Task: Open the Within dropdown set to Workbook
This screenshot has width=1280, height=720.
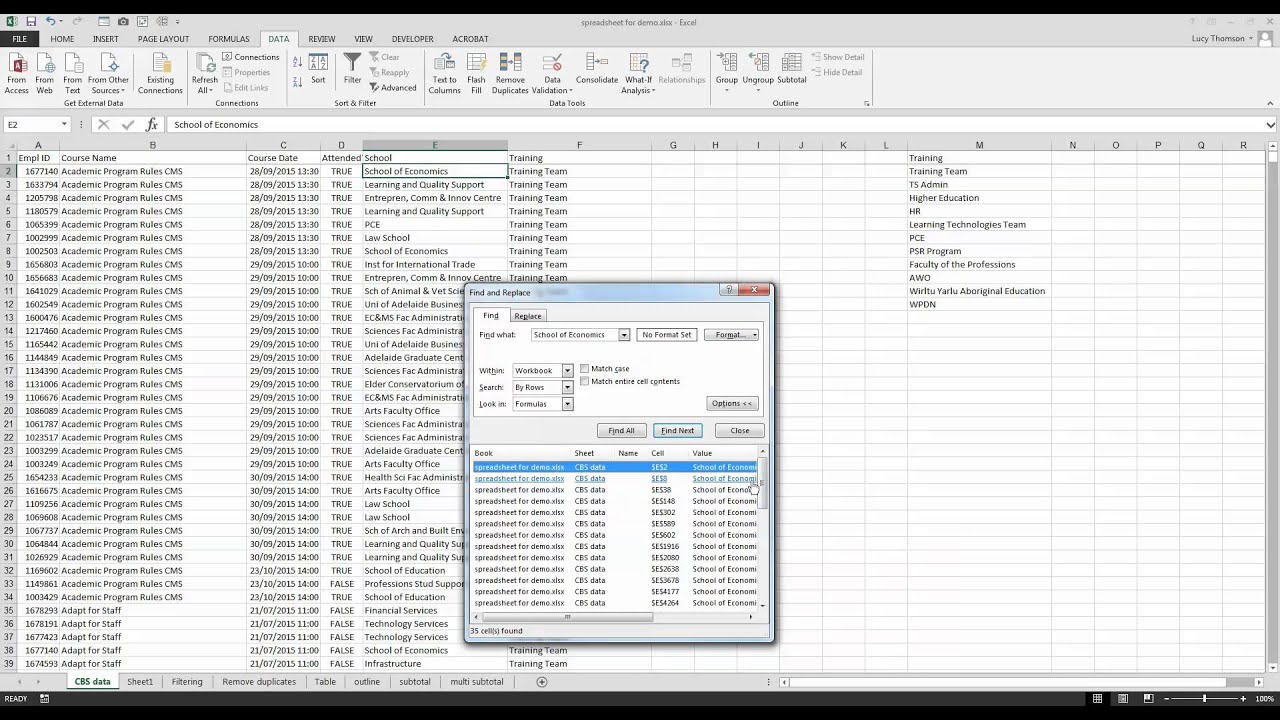Action: point(567,370)
